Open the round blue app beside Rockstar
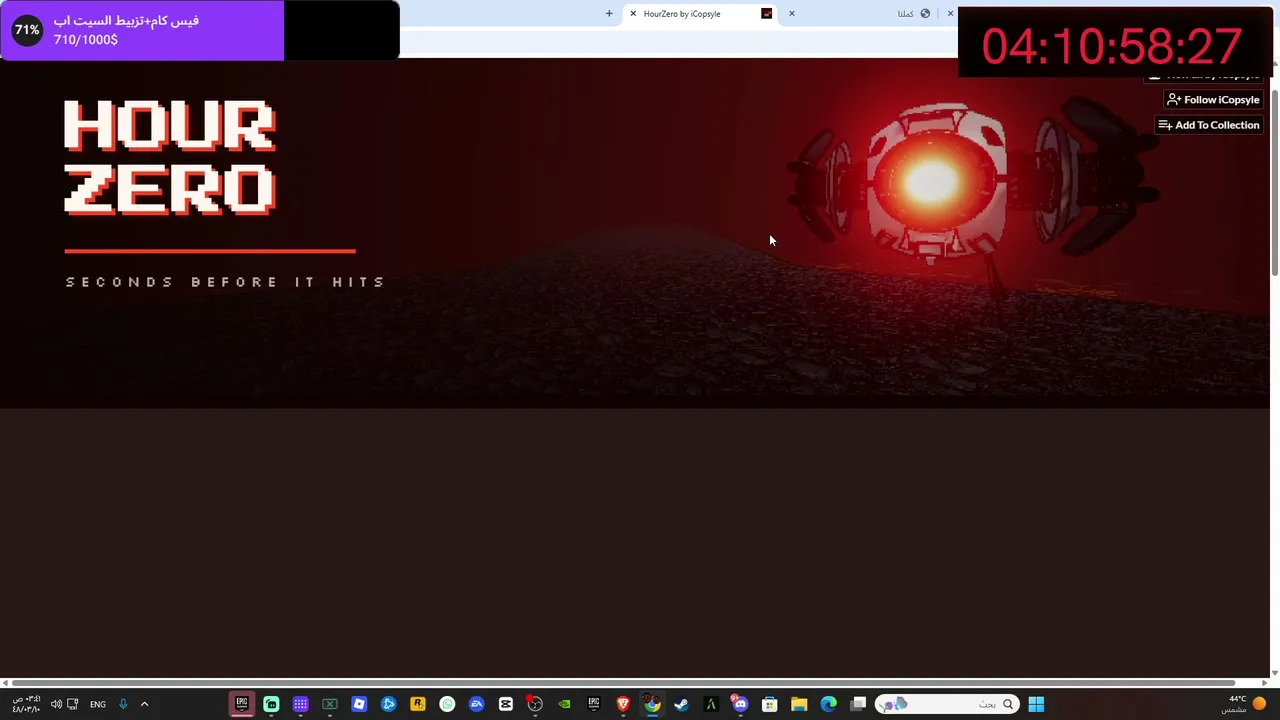Viewport: 1280px width, 720px height. pos(388,704)
